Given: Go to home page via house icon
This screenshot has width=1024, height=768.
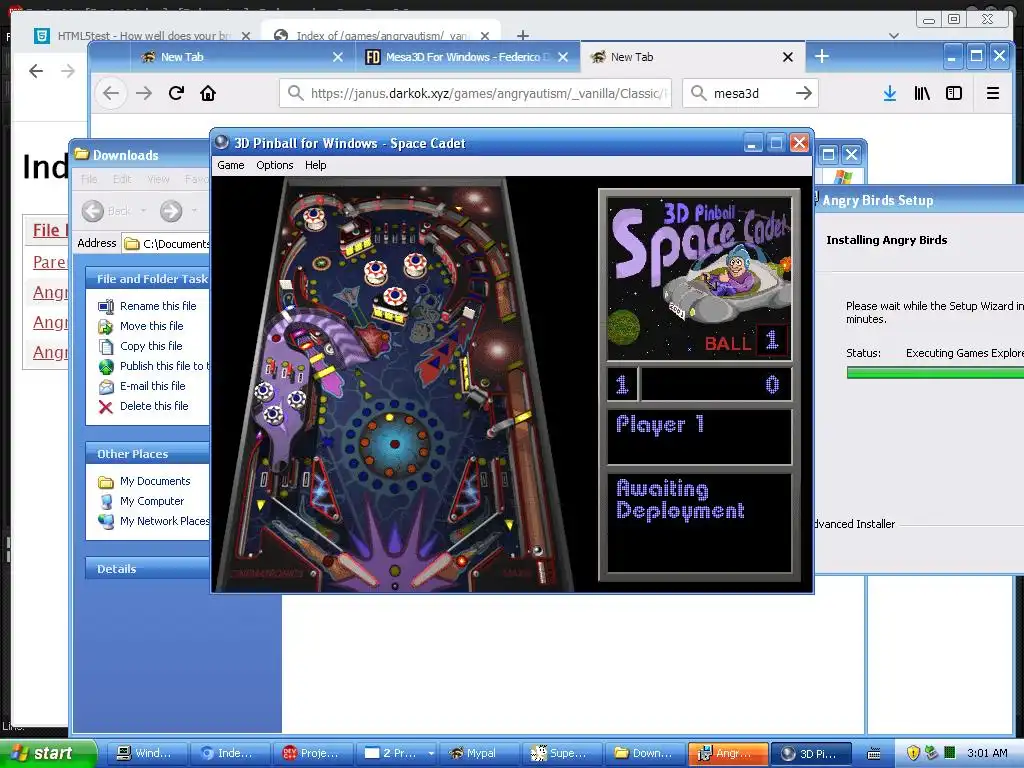Looking at the screenshot, I should pos(208,93).
